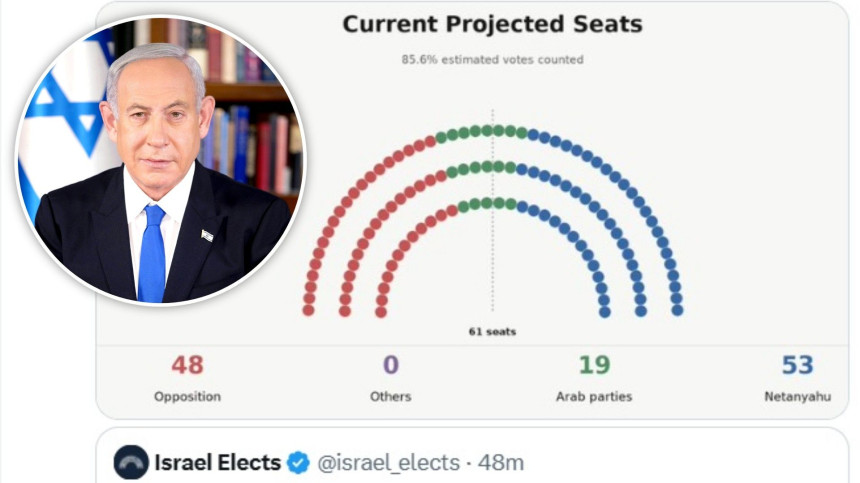Click the Israel Elects profile avatar
This screenshot has width=860, height=483.
pyautogui.click(x=131, y=462)
